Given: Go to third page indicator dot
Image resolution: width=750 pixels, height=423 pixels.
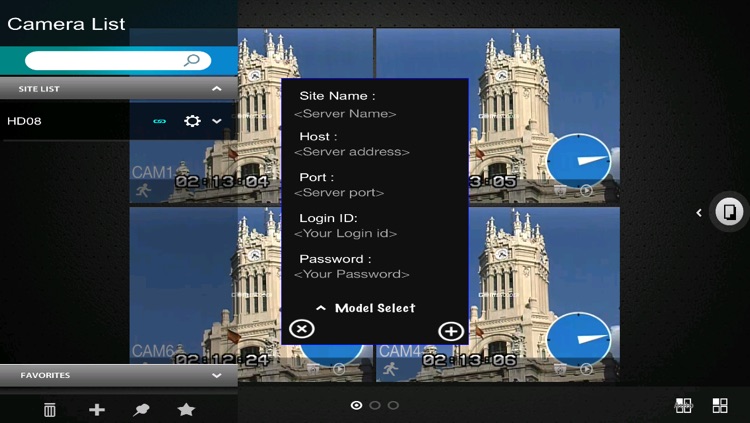Looking at the screenshot, I should [393, 405].
